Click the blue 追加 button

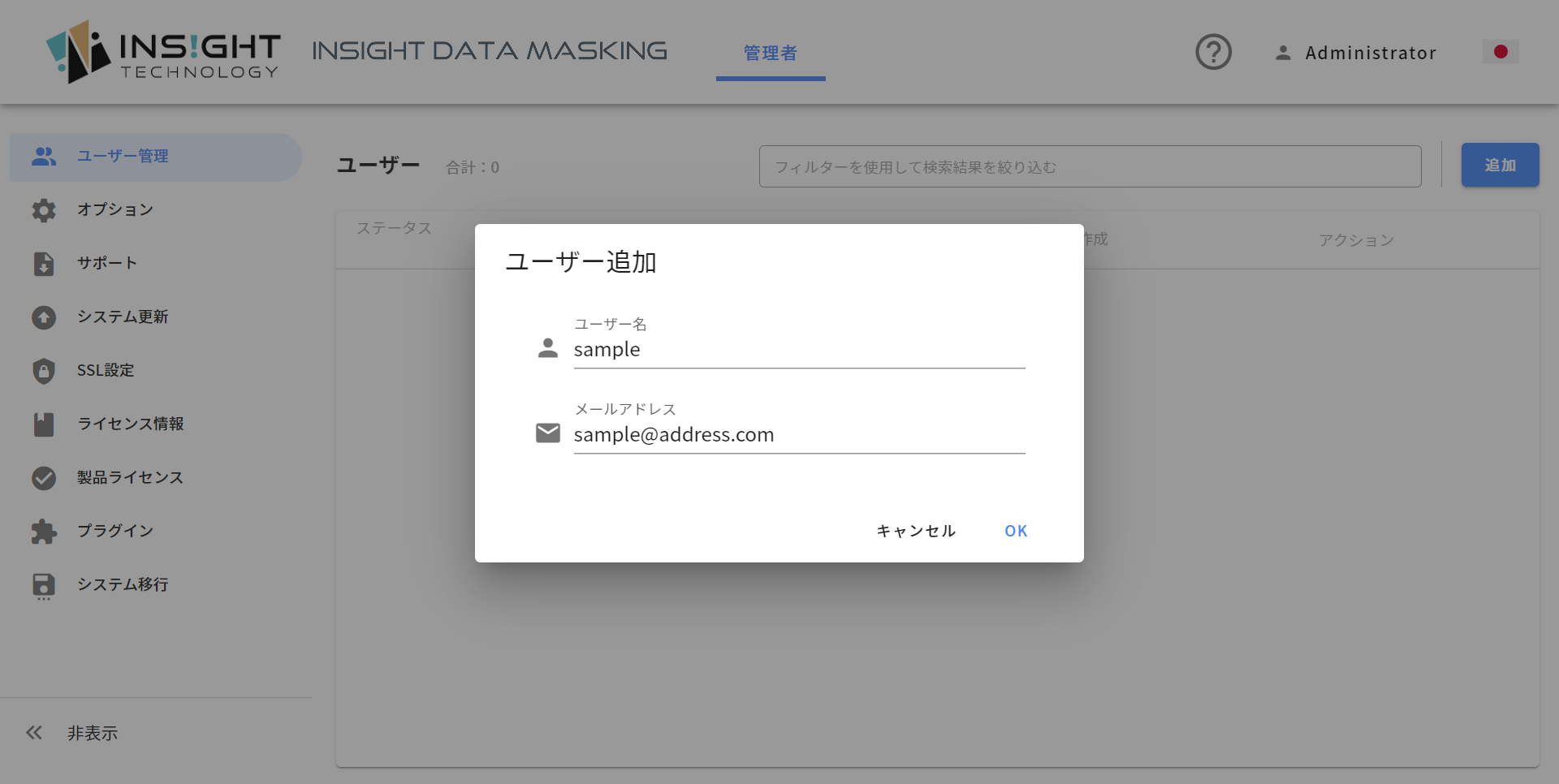1500,165
